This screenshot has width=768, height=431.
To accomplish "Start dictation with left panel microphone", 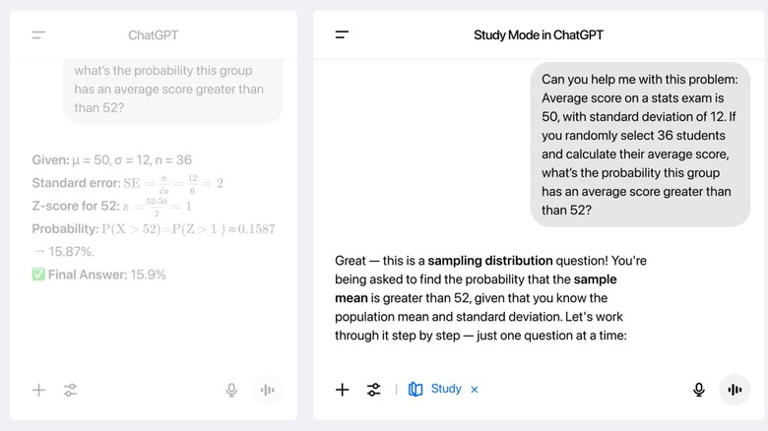I will (232, 390).
